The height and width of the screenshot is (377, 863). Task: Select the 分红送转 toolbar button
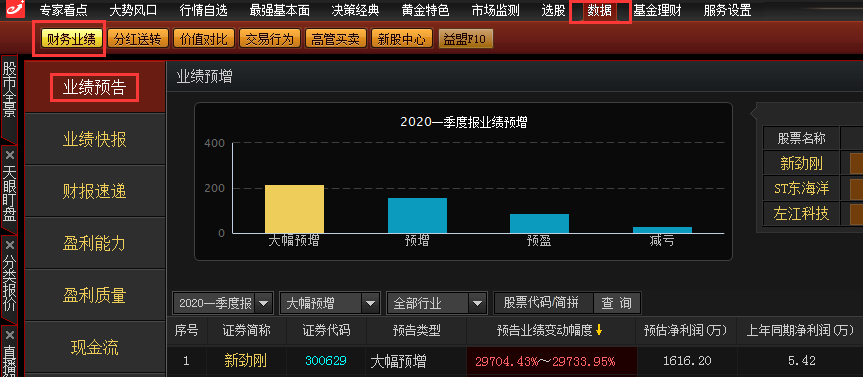(x=138, y=39)
